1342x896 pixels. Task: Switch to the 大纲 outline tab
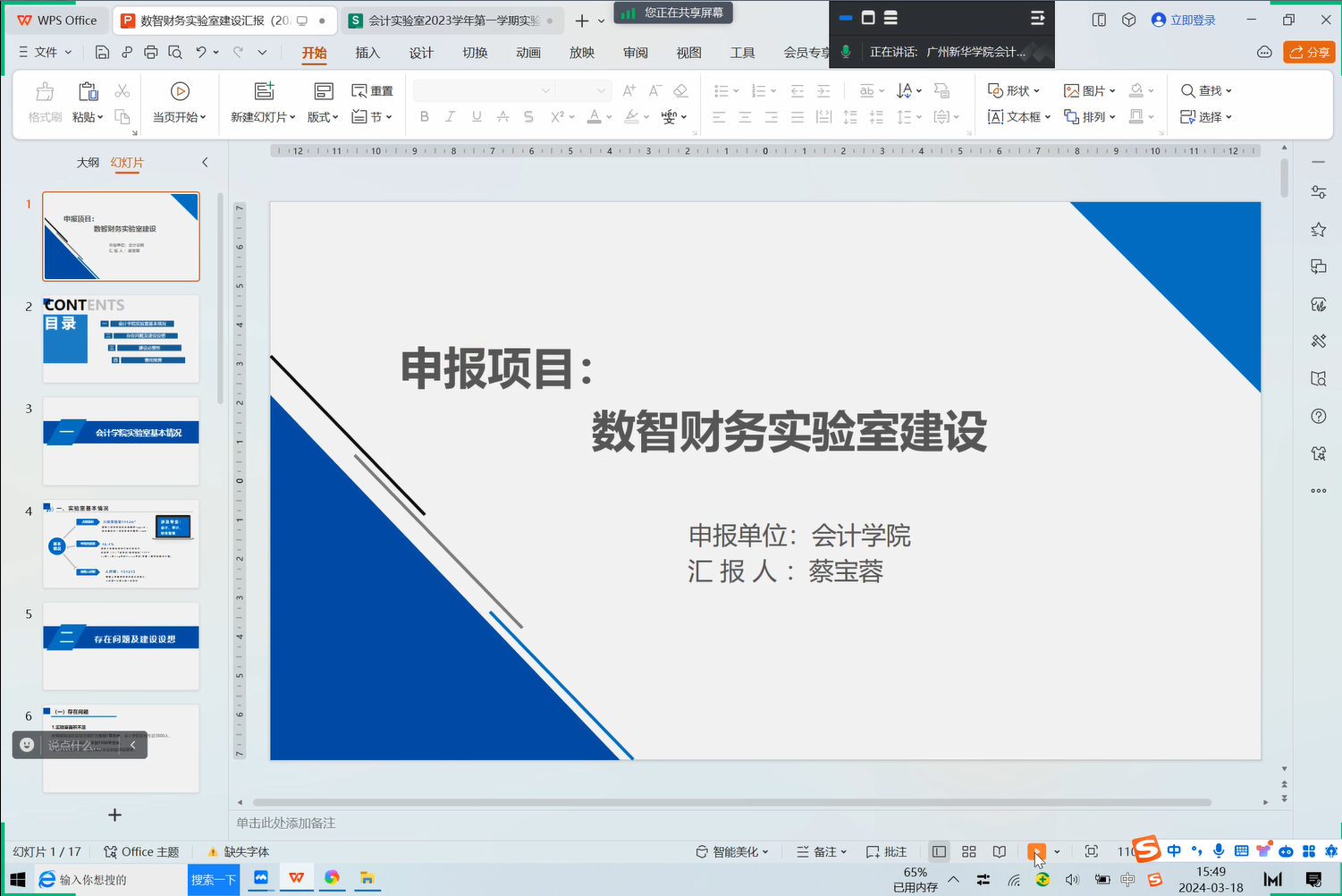[x=88, y=163]
